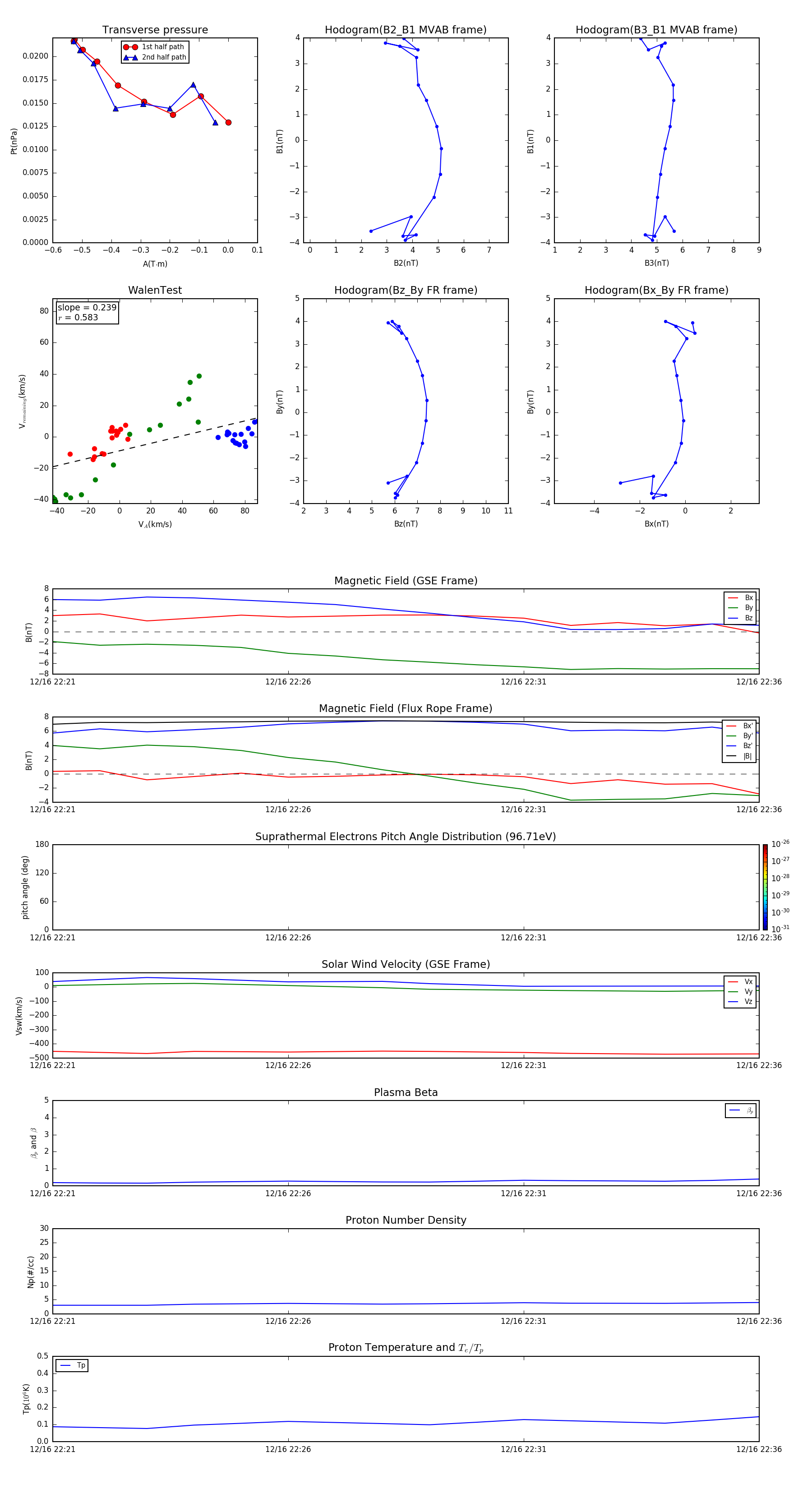
Task: Click the dashed fit line in WalenTest plot
Action: (x=155, y=443)
